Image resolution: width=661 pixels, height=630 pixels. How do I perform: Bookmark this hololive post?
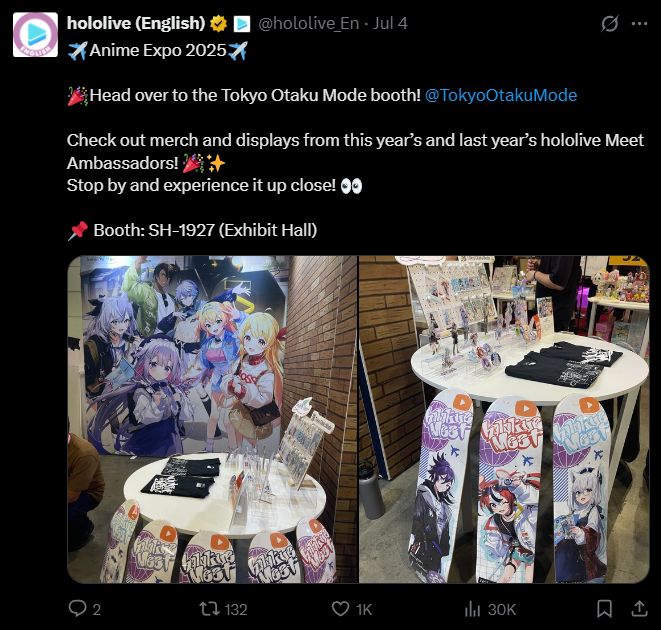coord(605,608)
